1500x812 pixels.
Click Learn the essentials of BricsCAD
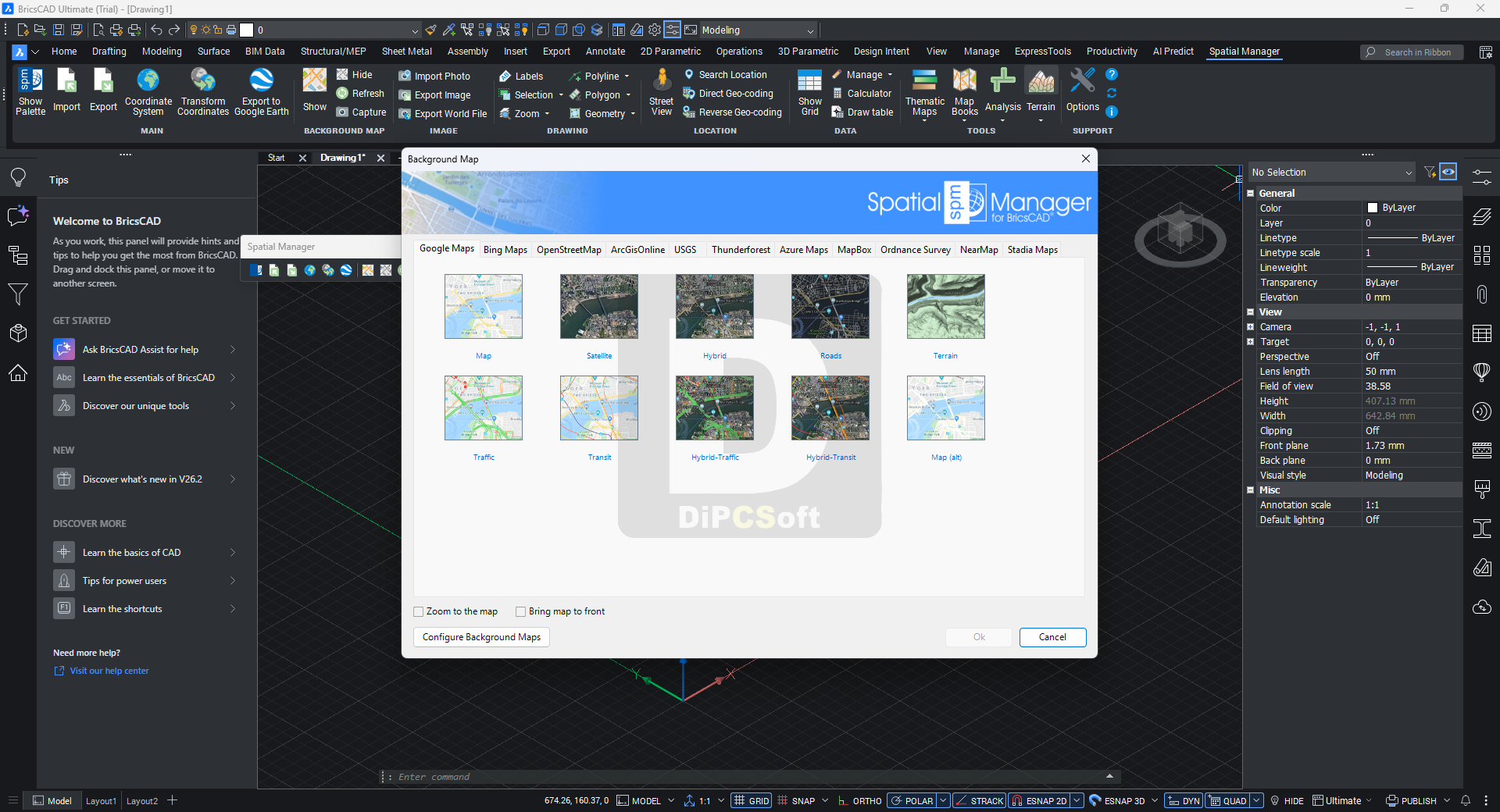point(145,377)
